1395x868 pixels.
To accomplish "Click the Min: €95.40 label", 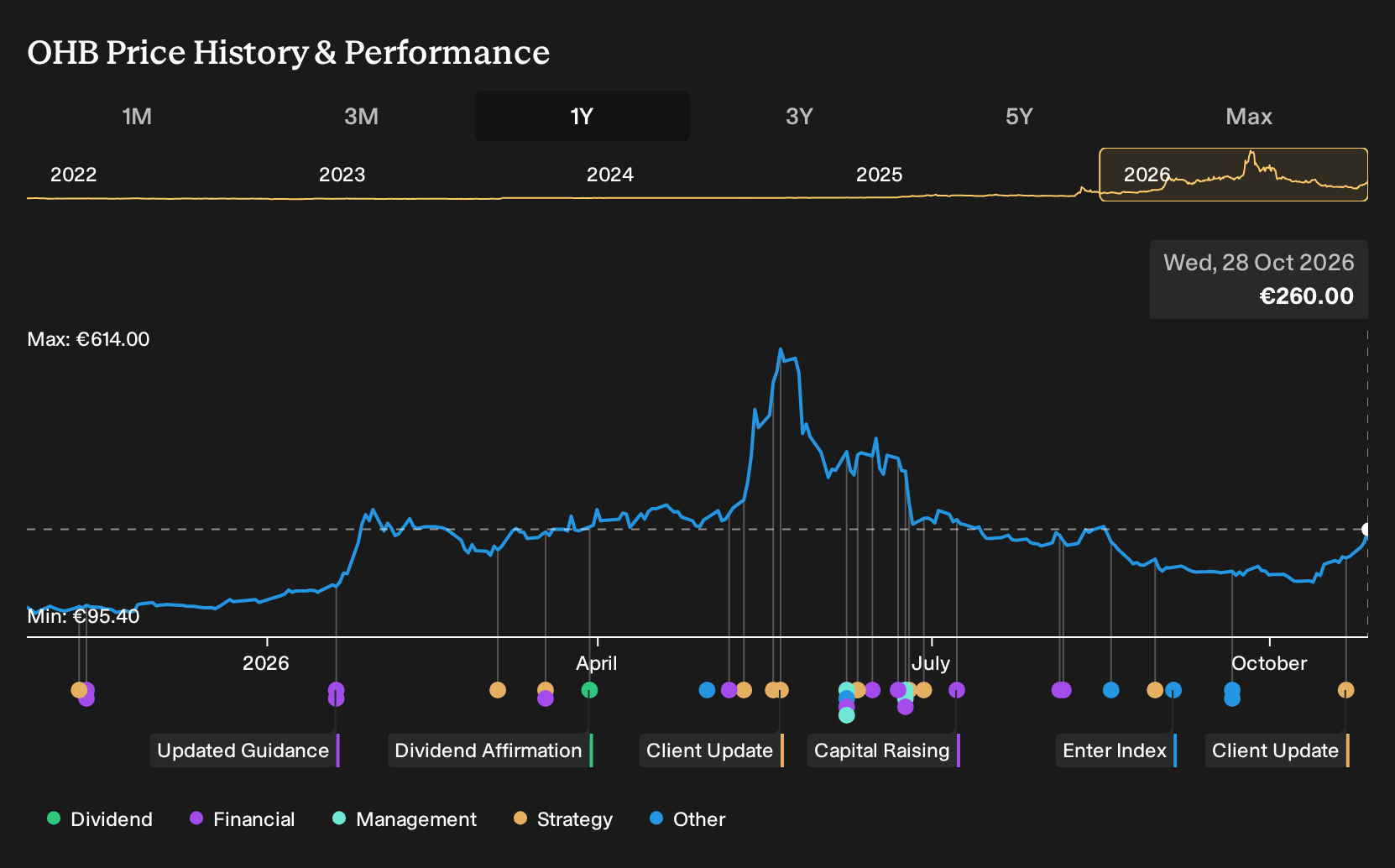I will click(x=83, y=616).
